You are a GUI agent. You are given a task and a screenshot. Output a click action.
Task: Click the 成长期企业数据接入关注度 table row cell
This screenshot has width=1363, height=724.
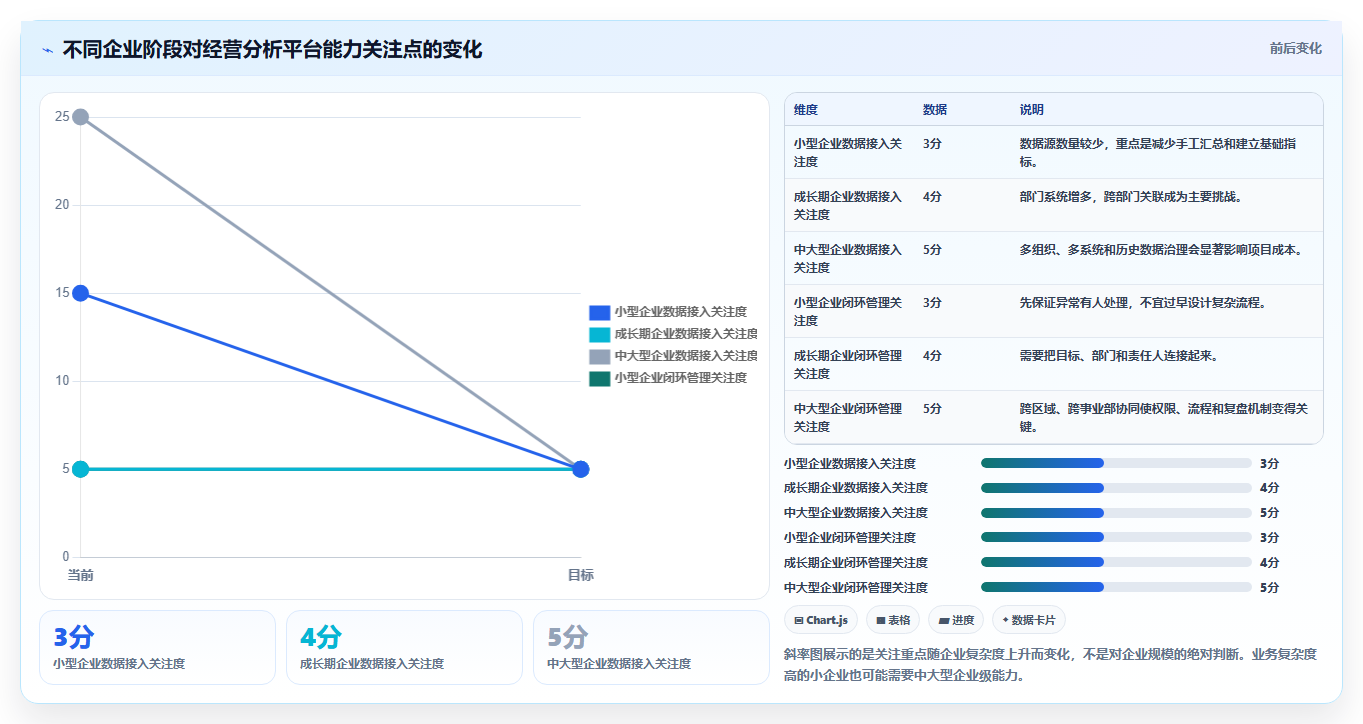click(850, 205)
